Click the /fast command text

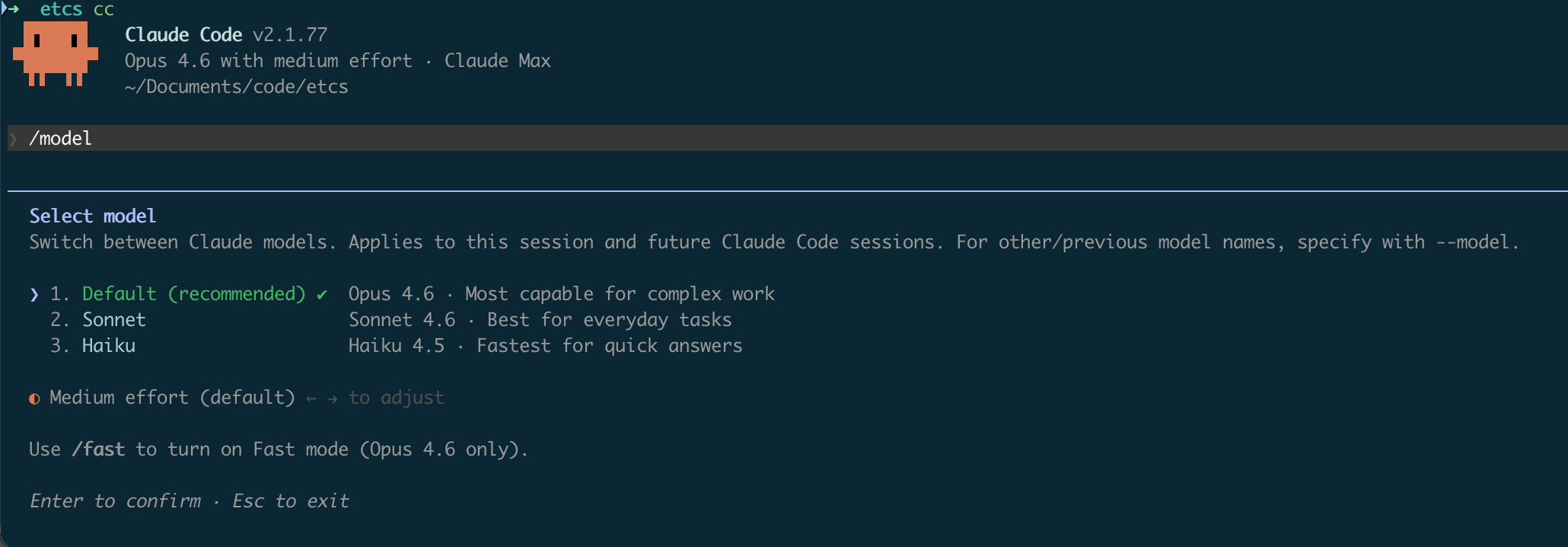pyautogui.click(x=98, y=449)
